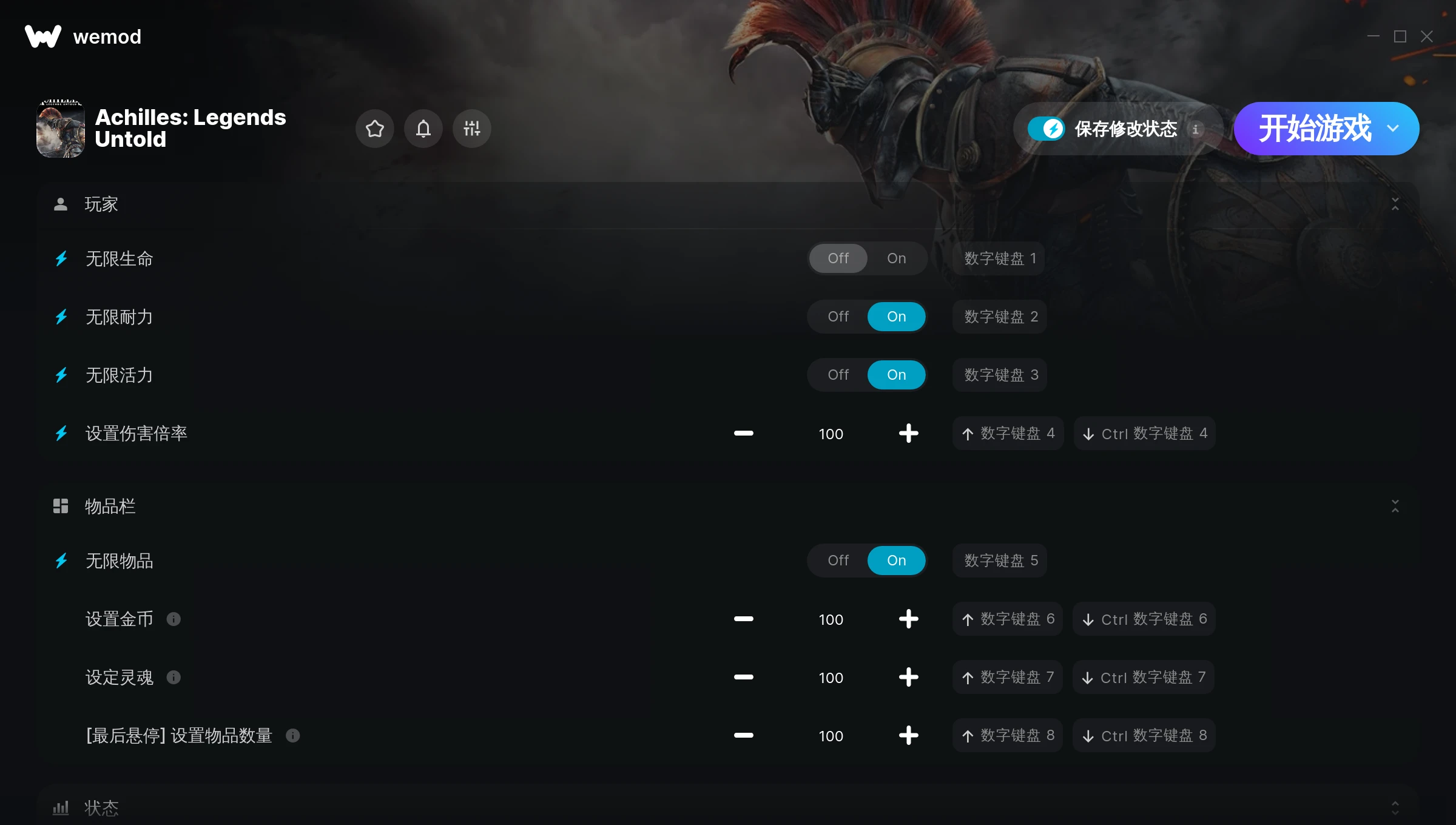Turn Off the 无限耐力 cheat

pos(838,317)
